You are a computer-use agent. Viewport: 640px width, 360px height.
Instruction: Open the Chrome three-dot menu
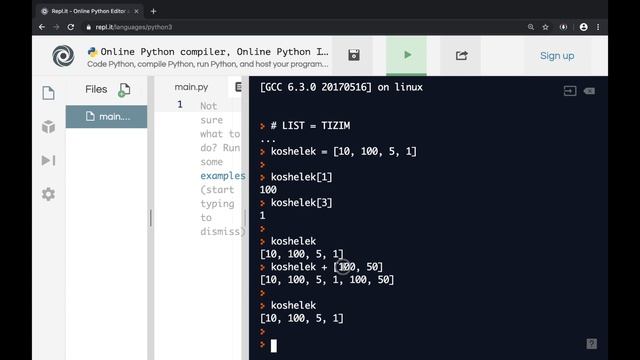click(x=598, y=27)
